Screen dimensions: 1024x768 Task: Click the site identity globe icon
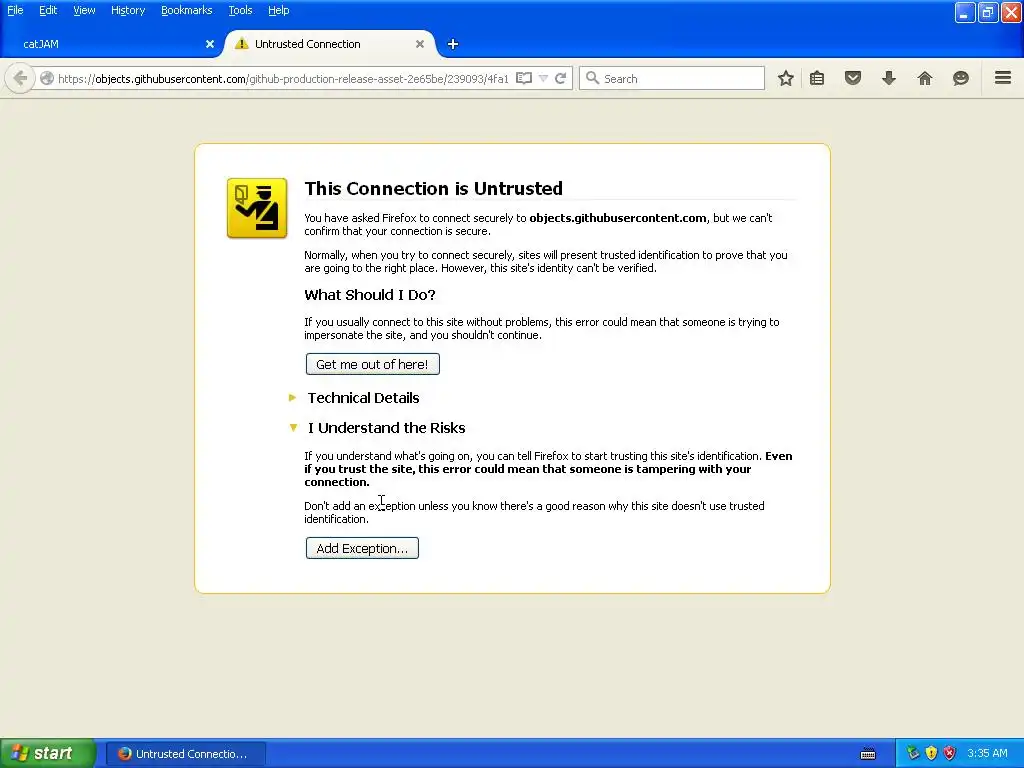coord(47,79)
